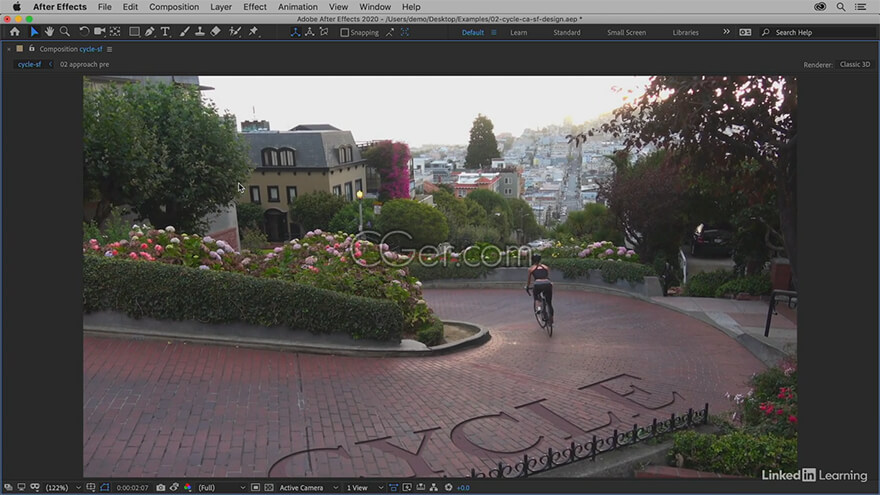Screen dimensions: 880x495
Task: Toggle snap to collapsed compositions icon
Action: click(x=405, y=33)
